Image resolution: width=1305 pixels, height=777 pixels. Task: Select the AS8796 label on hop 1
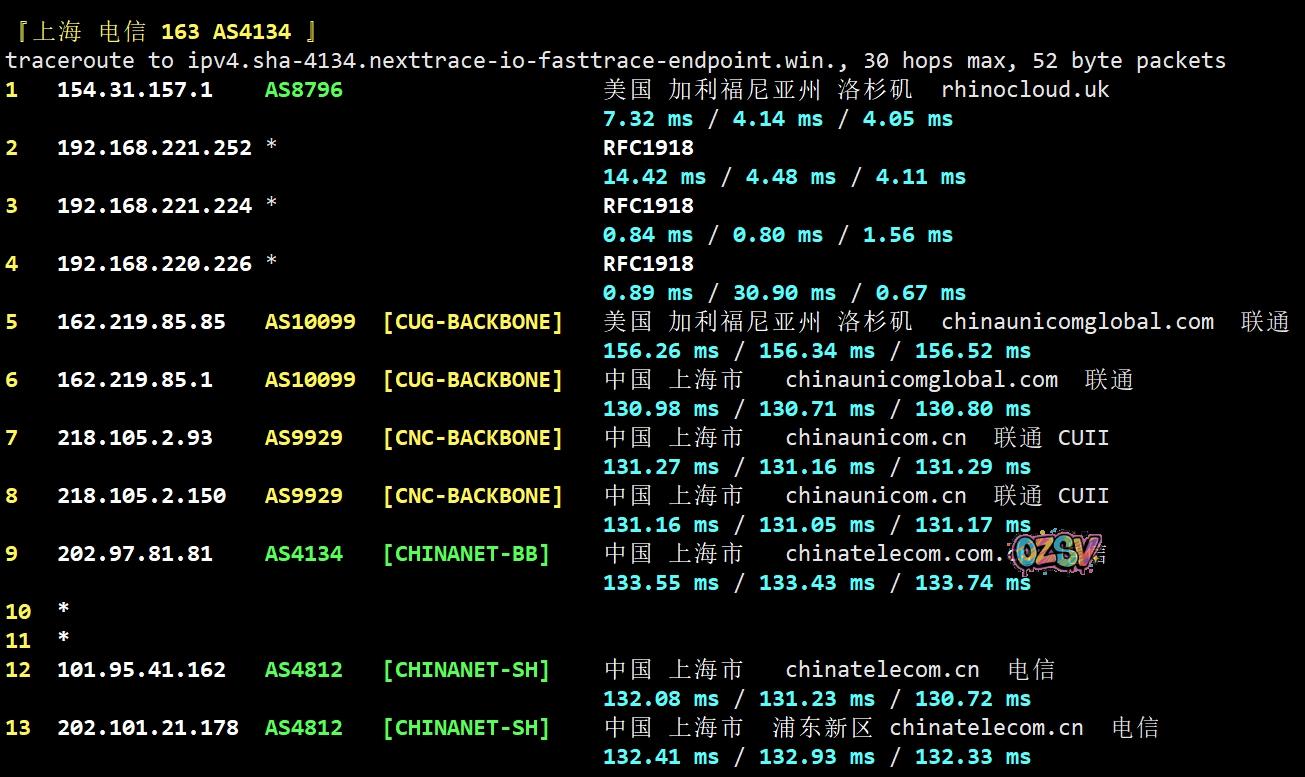(303, 90)
